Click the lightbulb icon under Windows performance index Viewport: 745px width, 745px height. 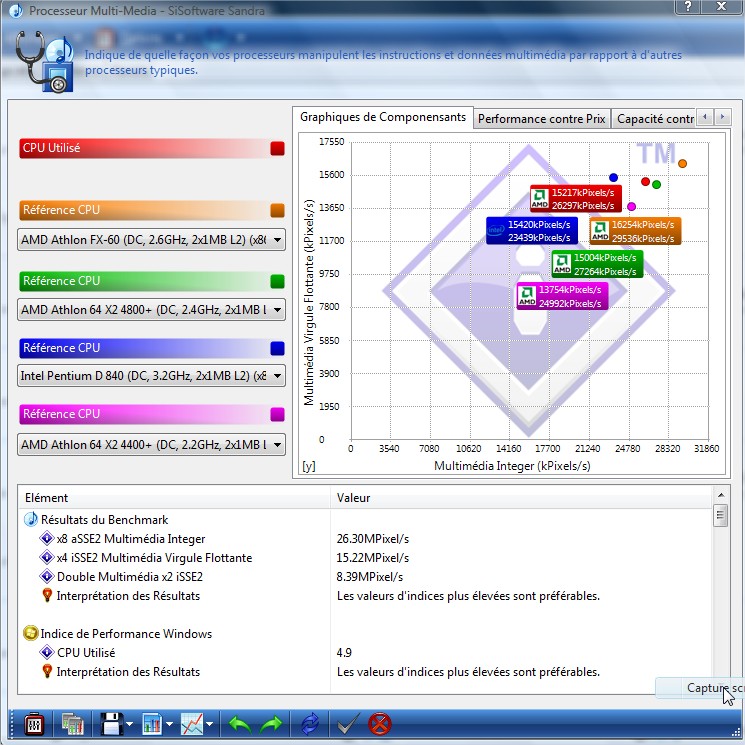point(47,671)
